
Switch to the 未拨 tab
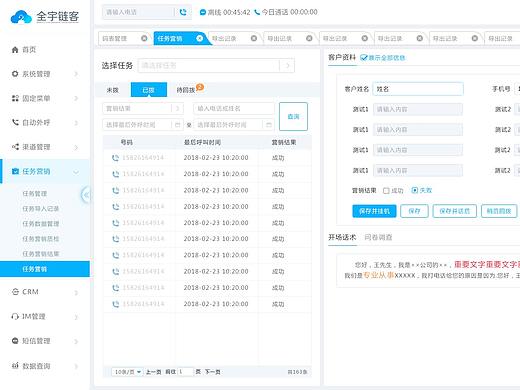(113, 90)
